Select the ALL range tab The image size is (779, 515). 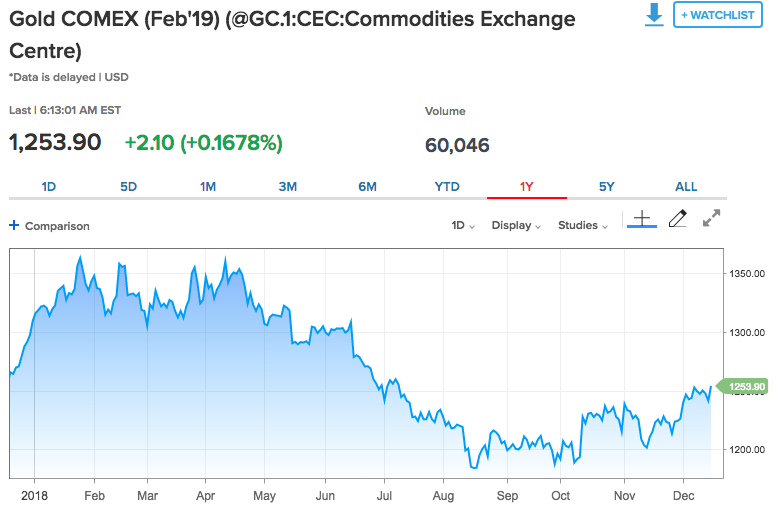(x=686, y=187)
